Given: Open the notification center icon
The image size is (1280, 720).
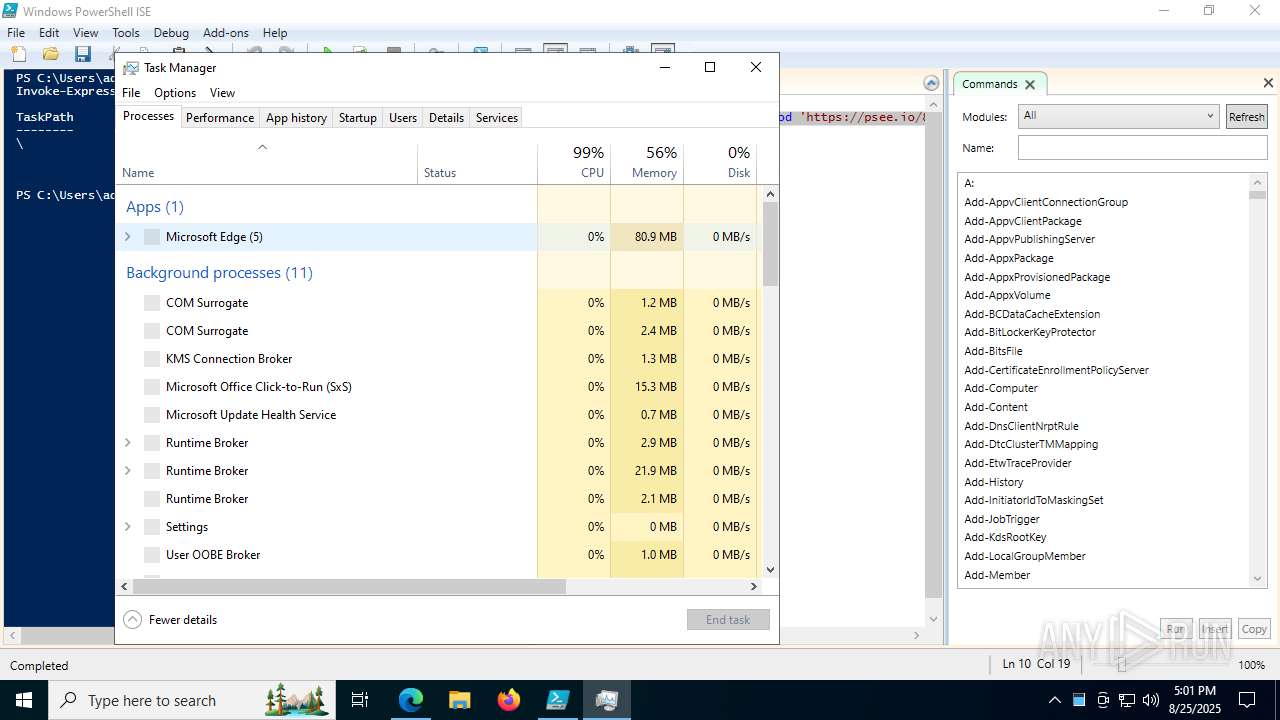Looking at the screenshot, I should [1247, 700].
